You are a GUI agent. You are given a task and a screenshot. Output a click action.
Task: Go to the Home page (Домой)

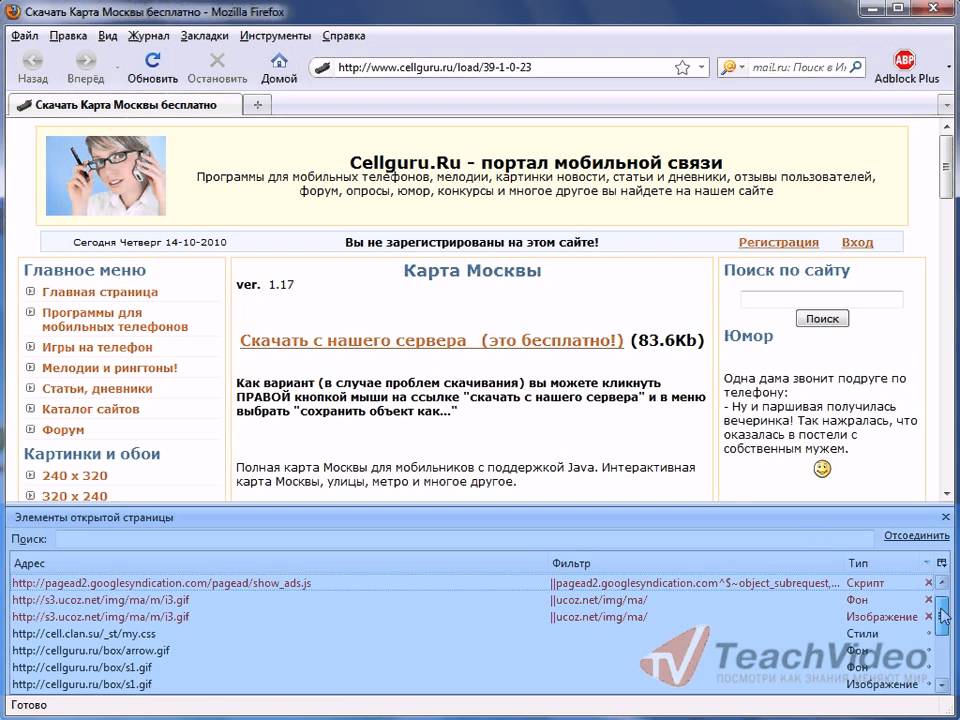(279, 67)
